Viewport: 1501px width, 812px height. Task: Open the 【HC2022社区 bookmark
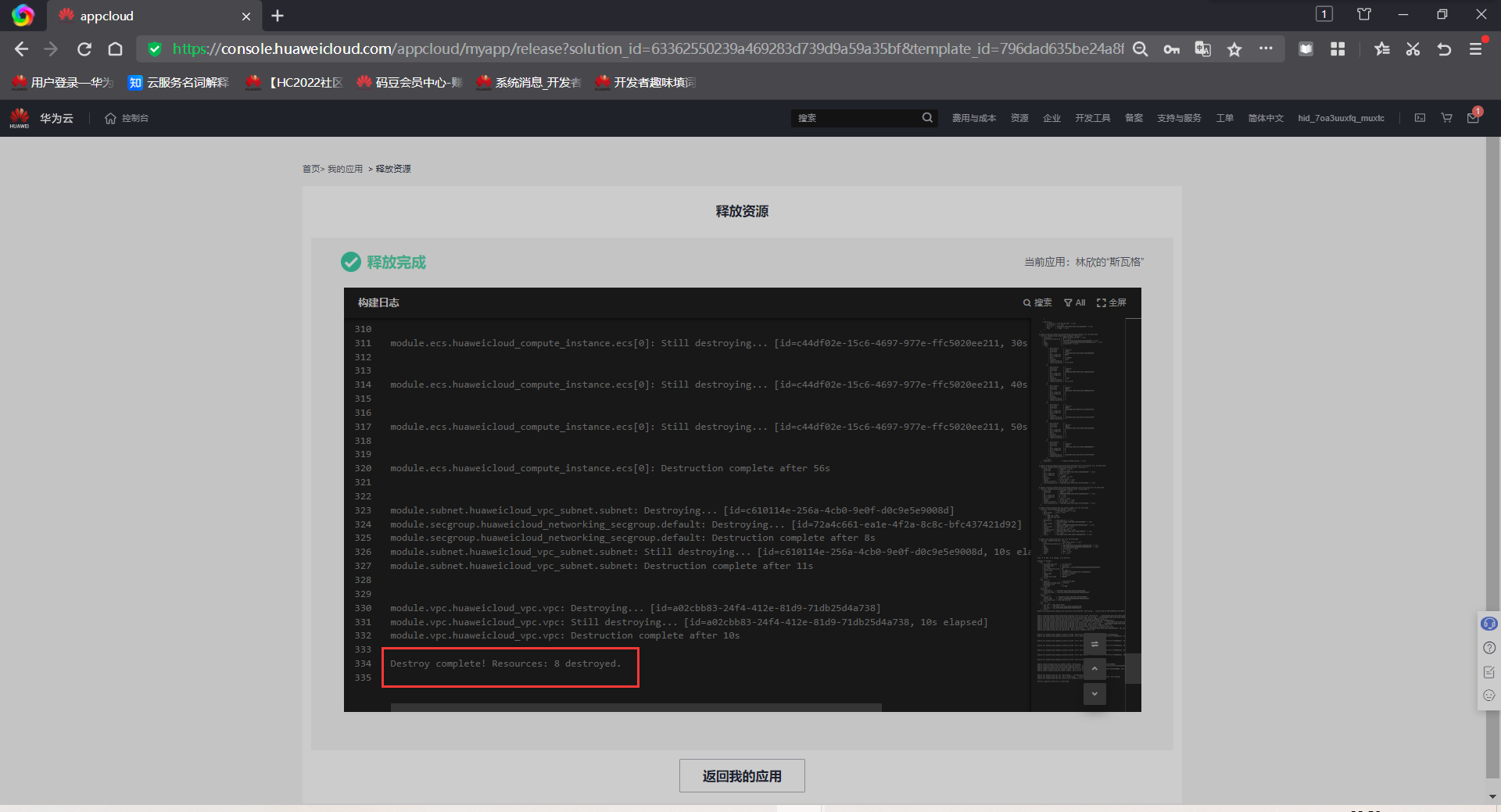(x=294, y=82)
